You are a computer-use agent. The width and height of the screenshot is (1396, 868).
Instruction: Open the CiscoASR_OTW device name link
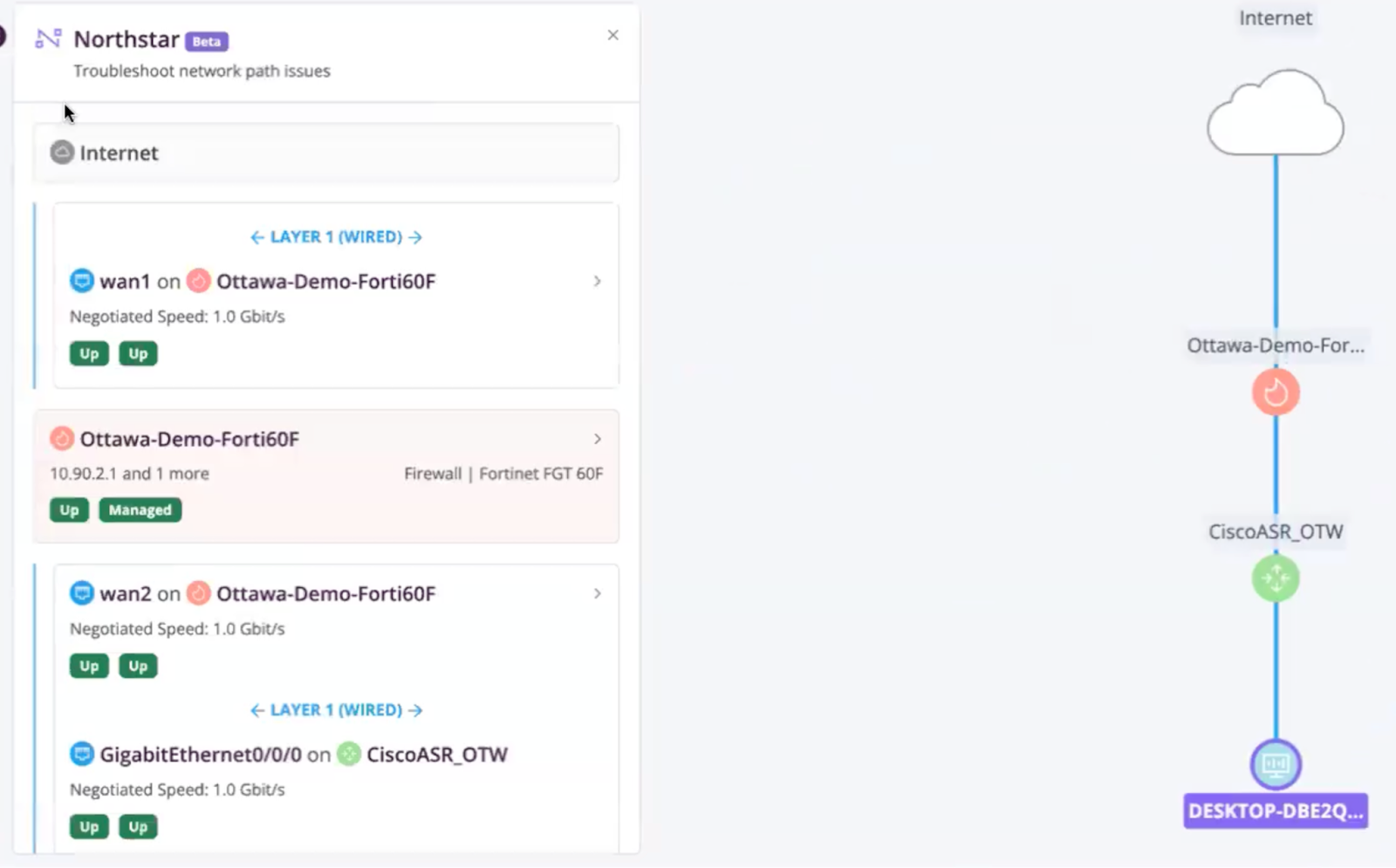point(436,755)
